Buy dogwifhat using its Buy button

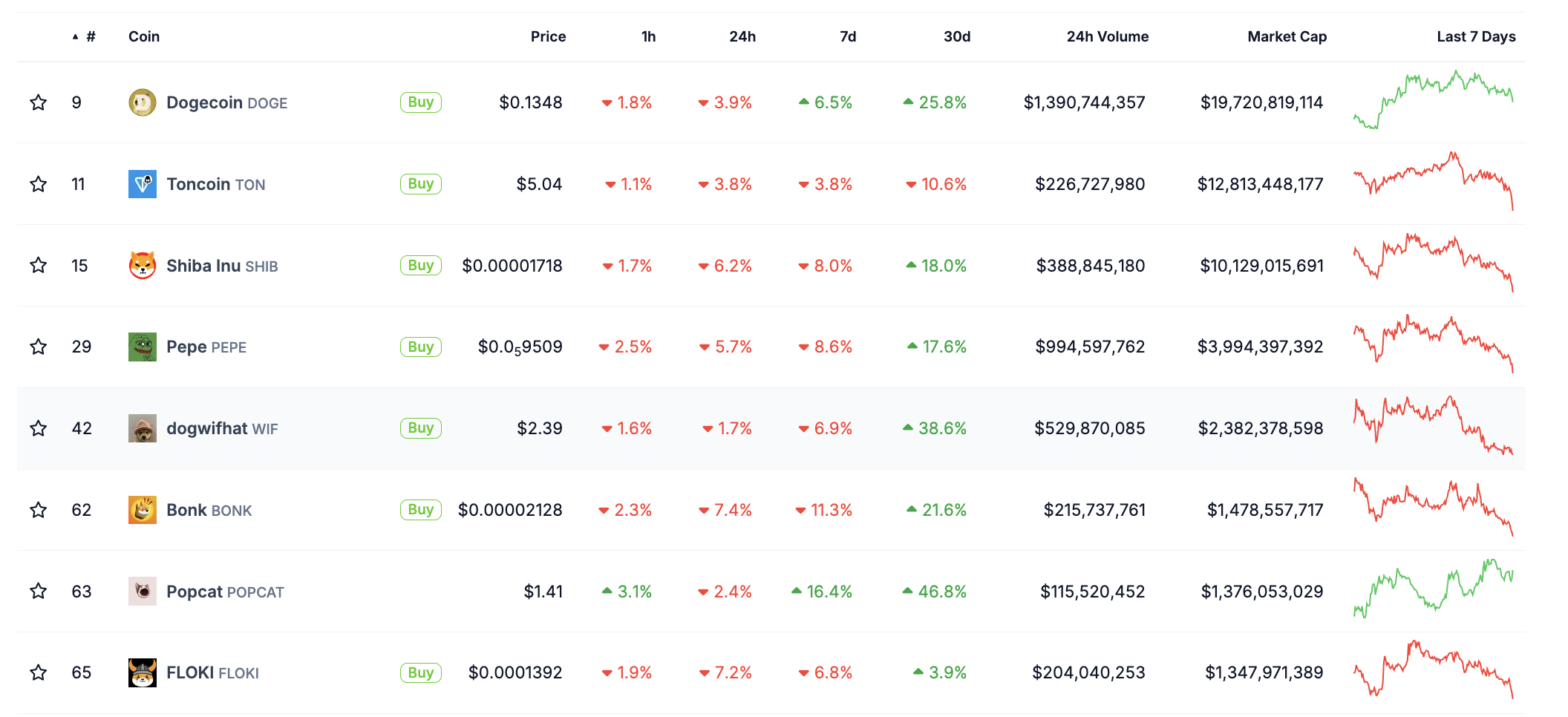coord(421,428)
